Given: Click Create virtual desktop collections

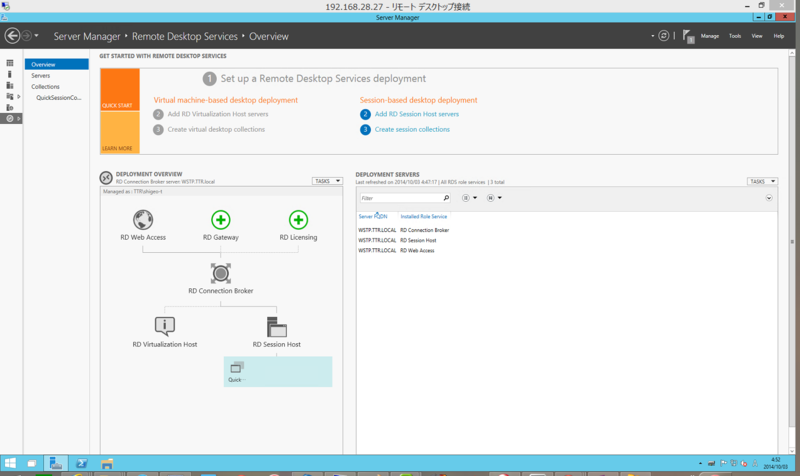Looking at the screenshot, I should pyautogui.click(x=216, y=130).
